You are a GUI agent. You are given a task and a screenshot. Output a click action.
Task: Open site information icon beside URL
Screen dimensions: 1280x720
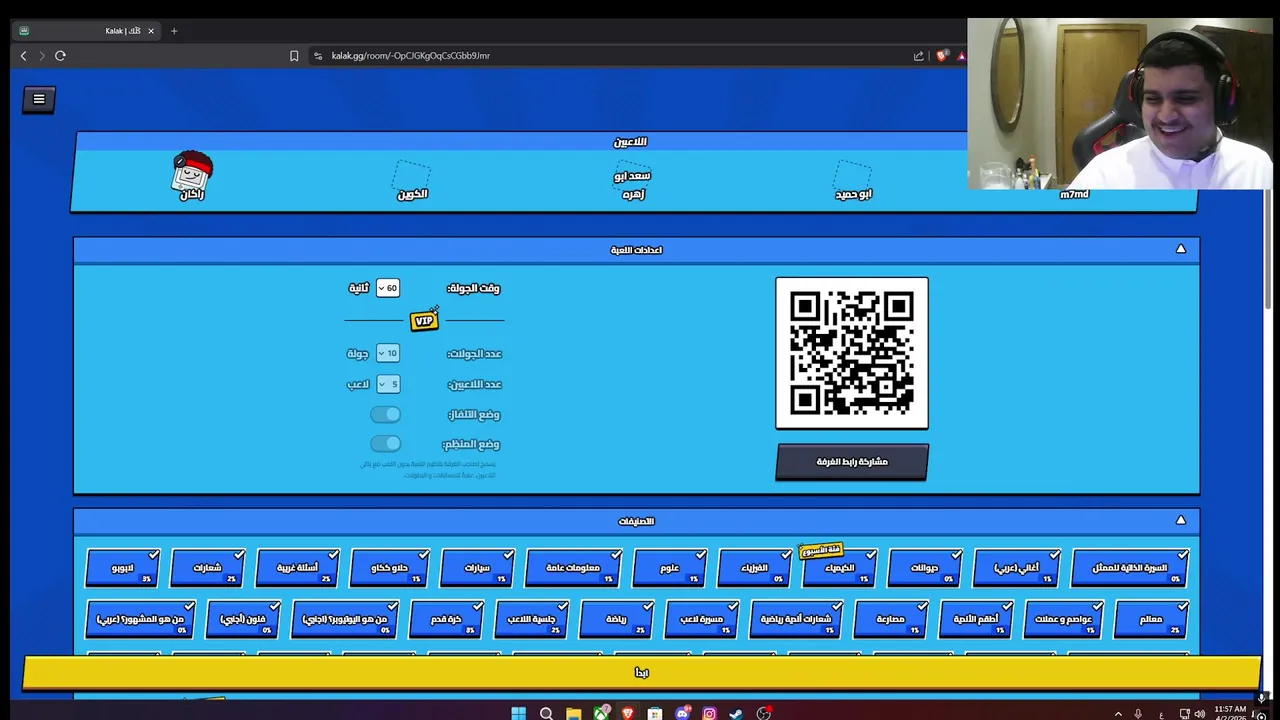pyautogui.click(x=318, y=56)
